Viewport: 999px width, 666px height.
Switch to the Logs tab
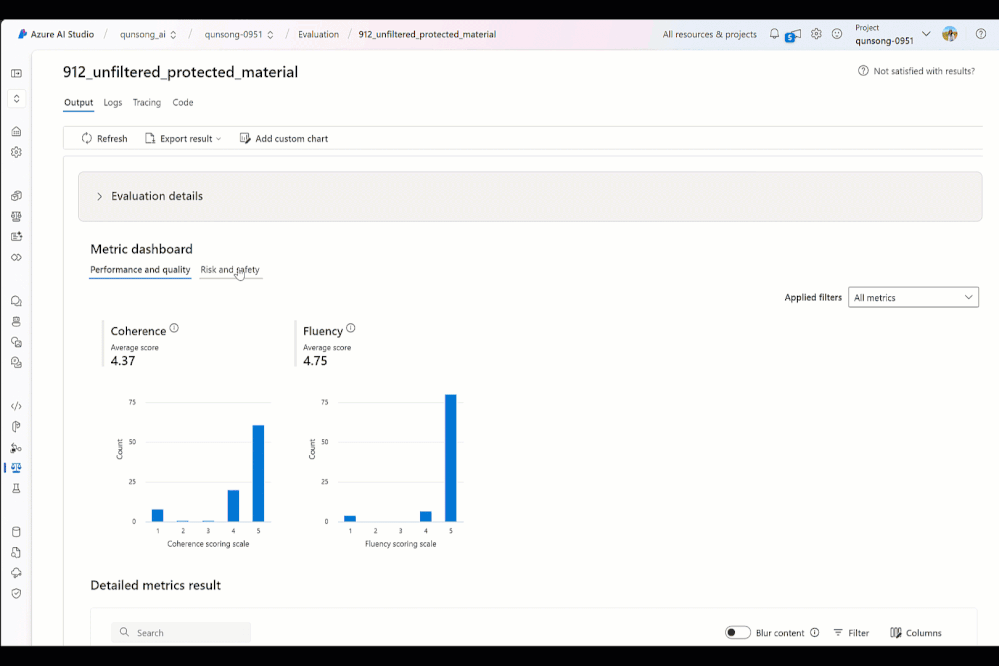tap(113, 103)
